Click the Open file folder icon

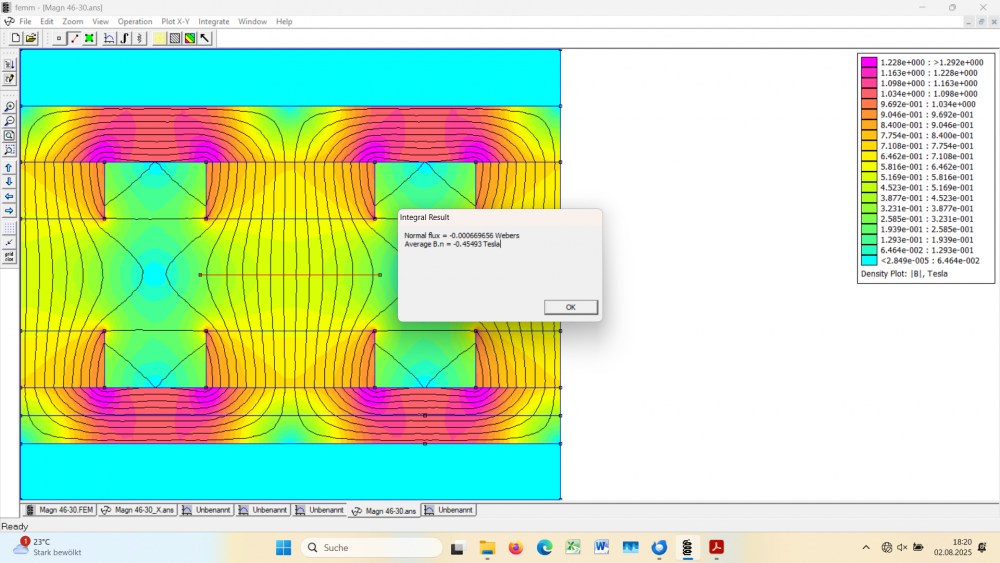pyautogui.click(x=31, y=38)
